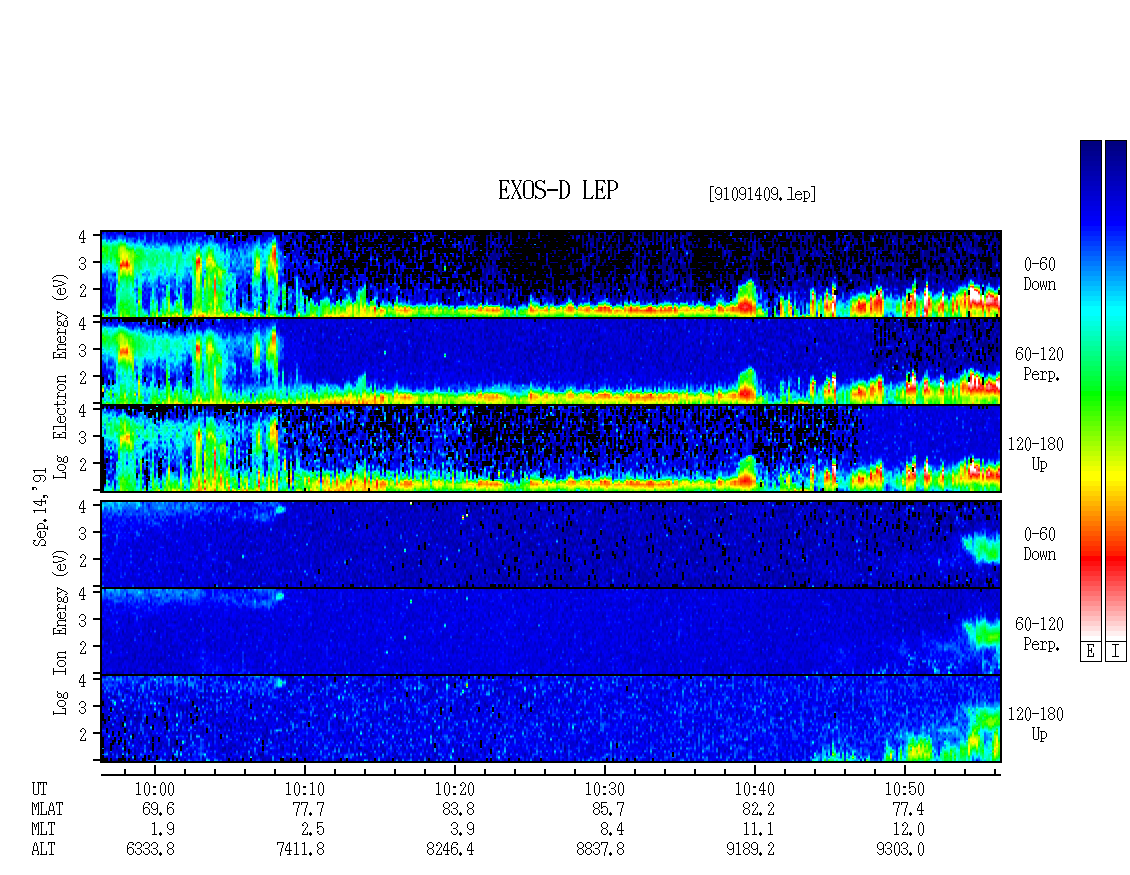Click the I label box under color bar

click(1116, 652)
